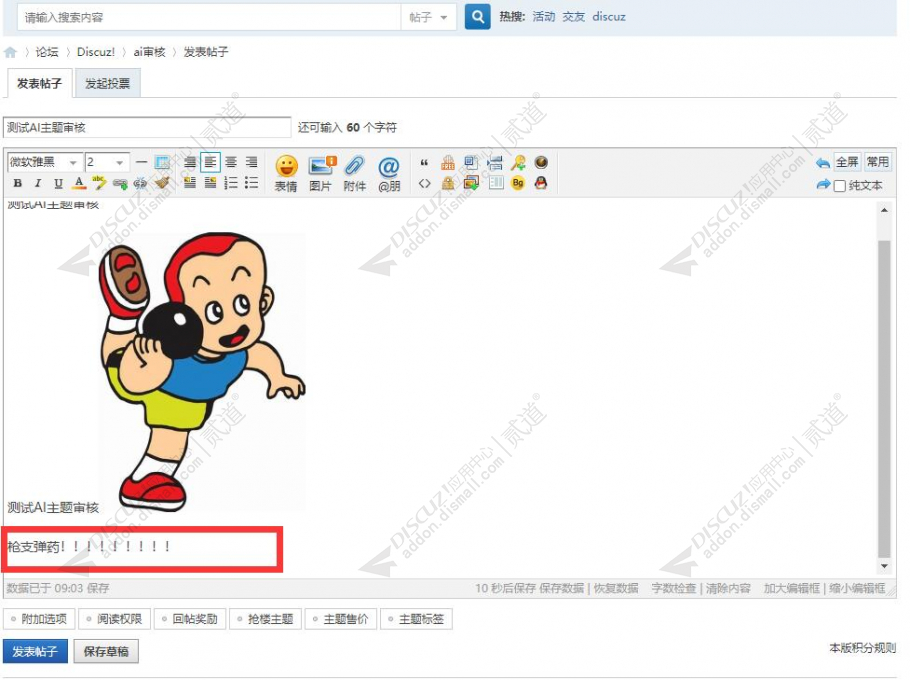910x680 pixels.
Task: Insert hidden content with lock icon
Action: (448, 183)
